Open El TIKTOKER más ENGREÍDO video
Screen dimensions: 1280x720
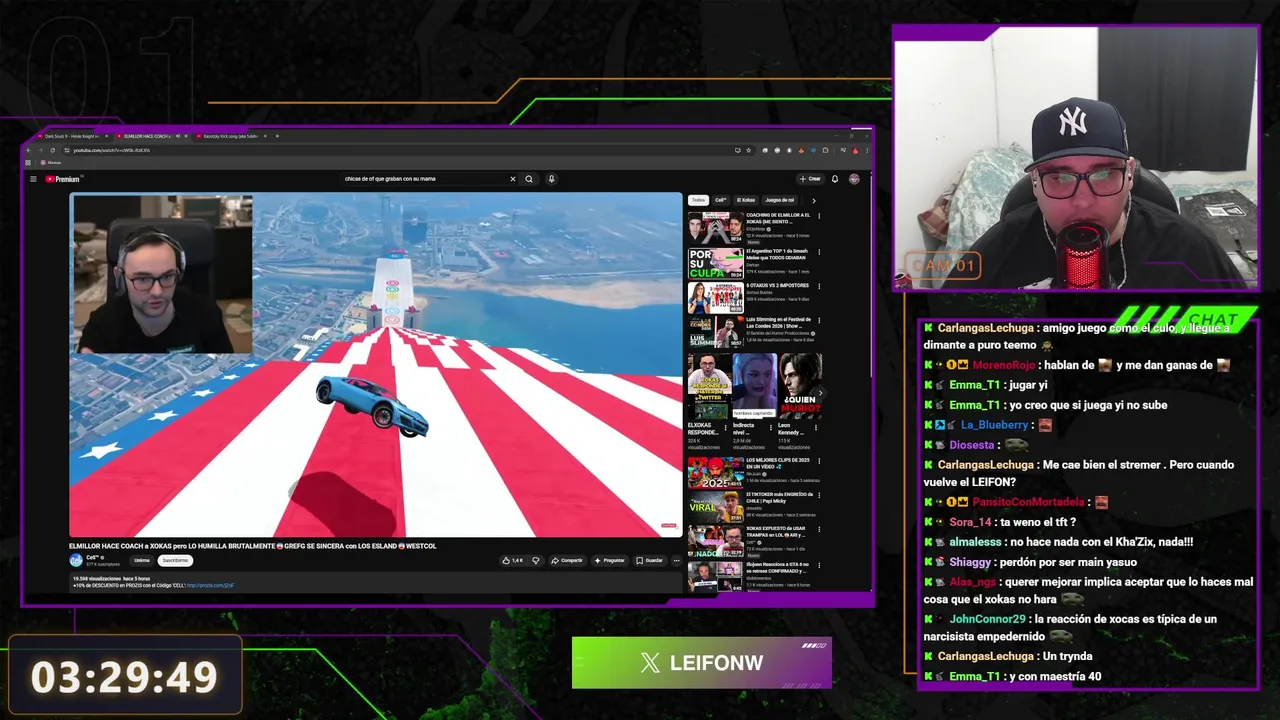(x=754, y=506)
